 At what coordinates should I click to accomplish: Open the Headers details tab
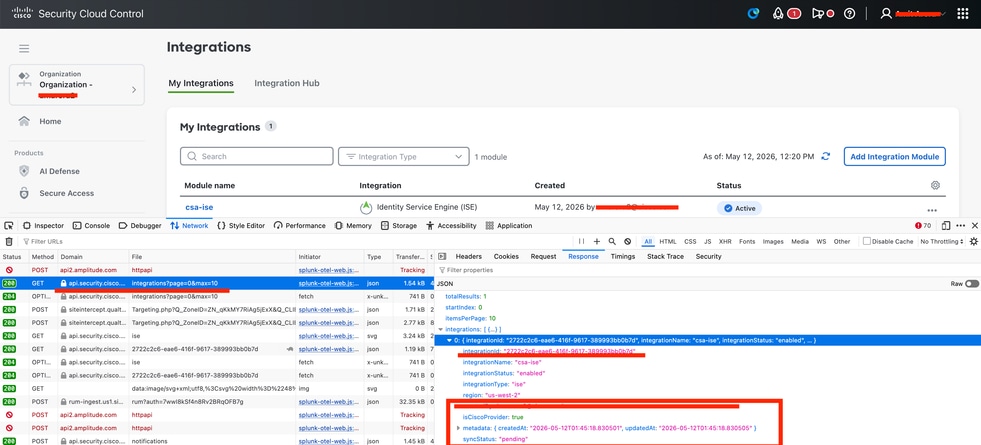[x=469, y=257]
